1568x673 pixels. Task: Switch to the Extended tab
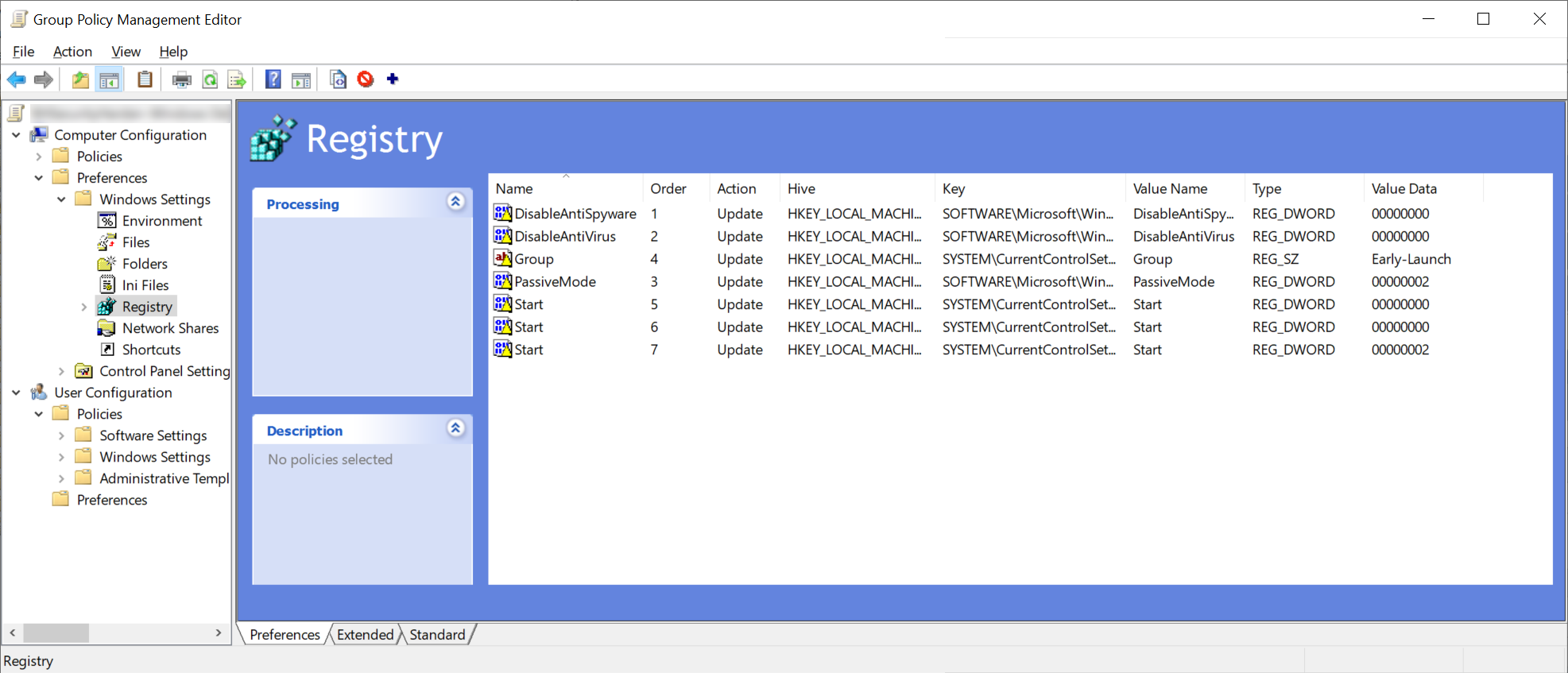tap(365, 634)
